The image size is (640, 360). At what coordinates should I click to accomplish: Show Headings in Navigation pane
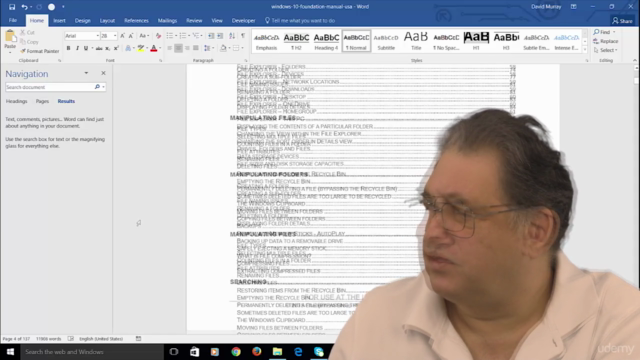coord(17,101)
